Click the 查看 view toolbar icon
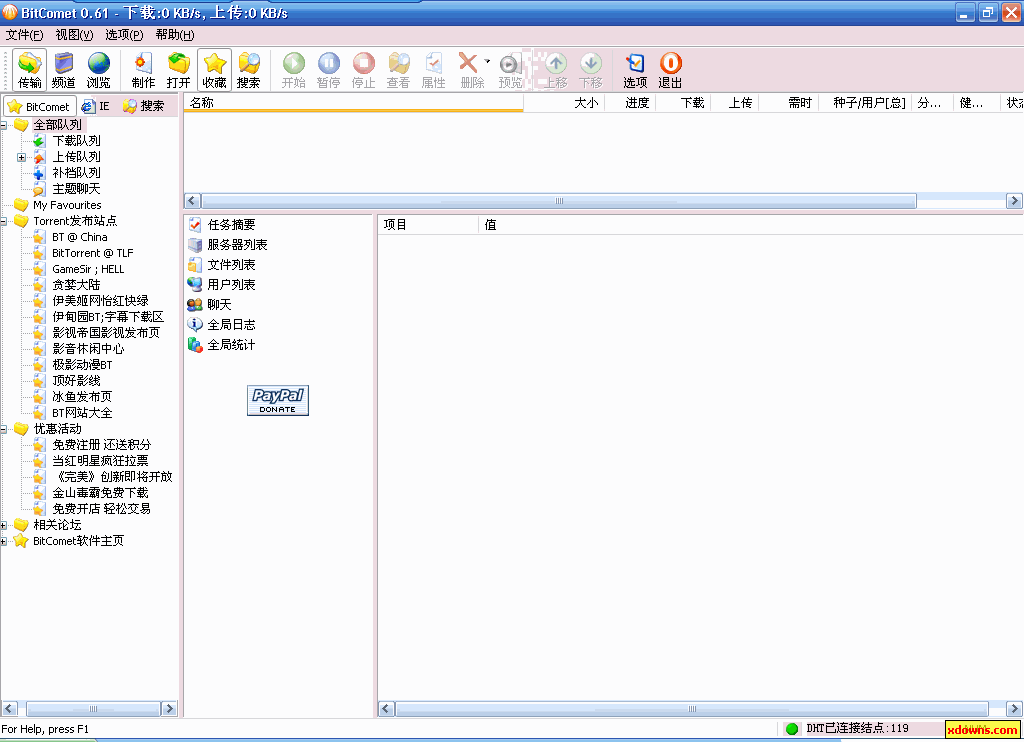The width and height of the screenshot is (1024, 742). click(398, 69)
